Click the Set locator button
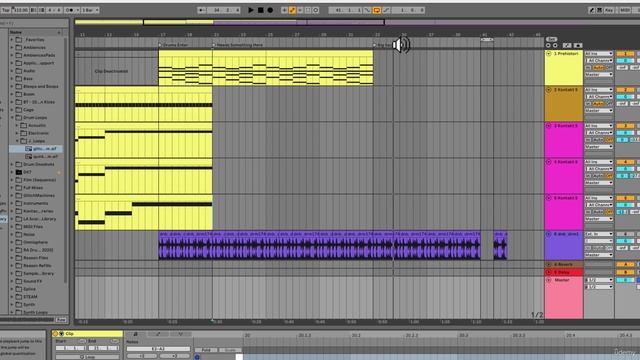 [551, 39]
